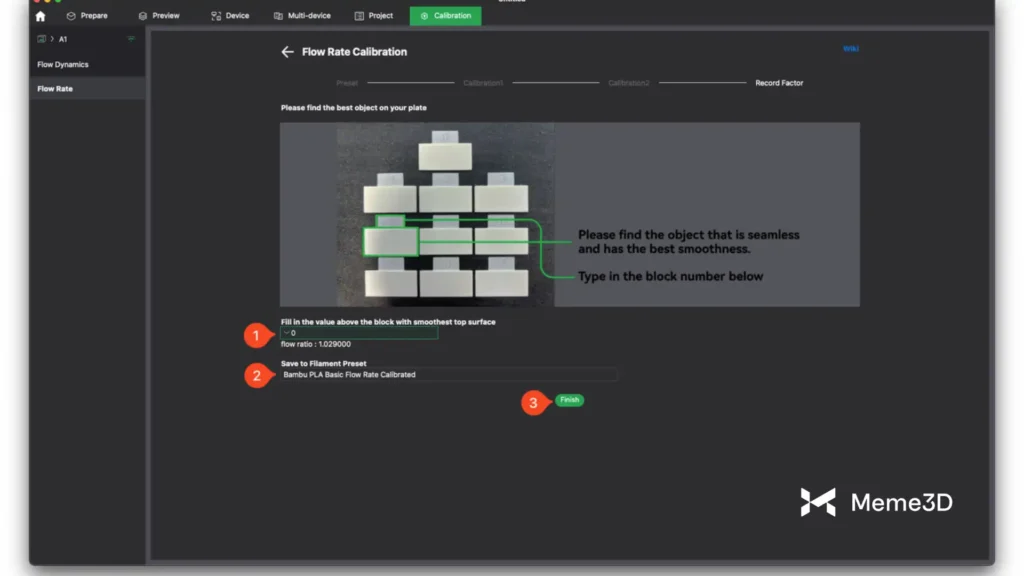Select the Calibration tab
1024x576 pixels.
tap(445, 16)
